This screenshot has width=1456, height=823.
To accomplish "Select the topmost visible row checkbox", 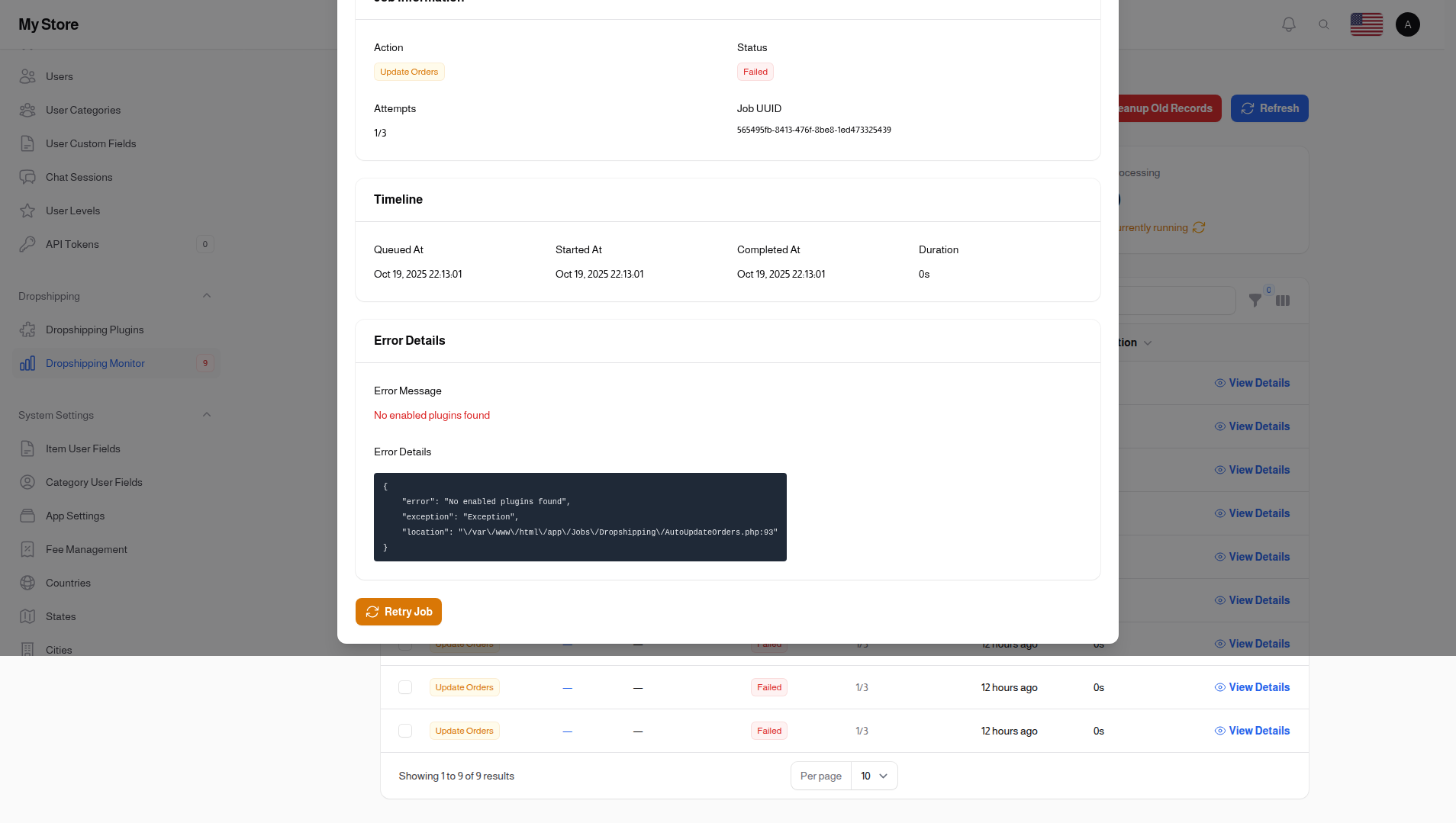I will (405, 644).
